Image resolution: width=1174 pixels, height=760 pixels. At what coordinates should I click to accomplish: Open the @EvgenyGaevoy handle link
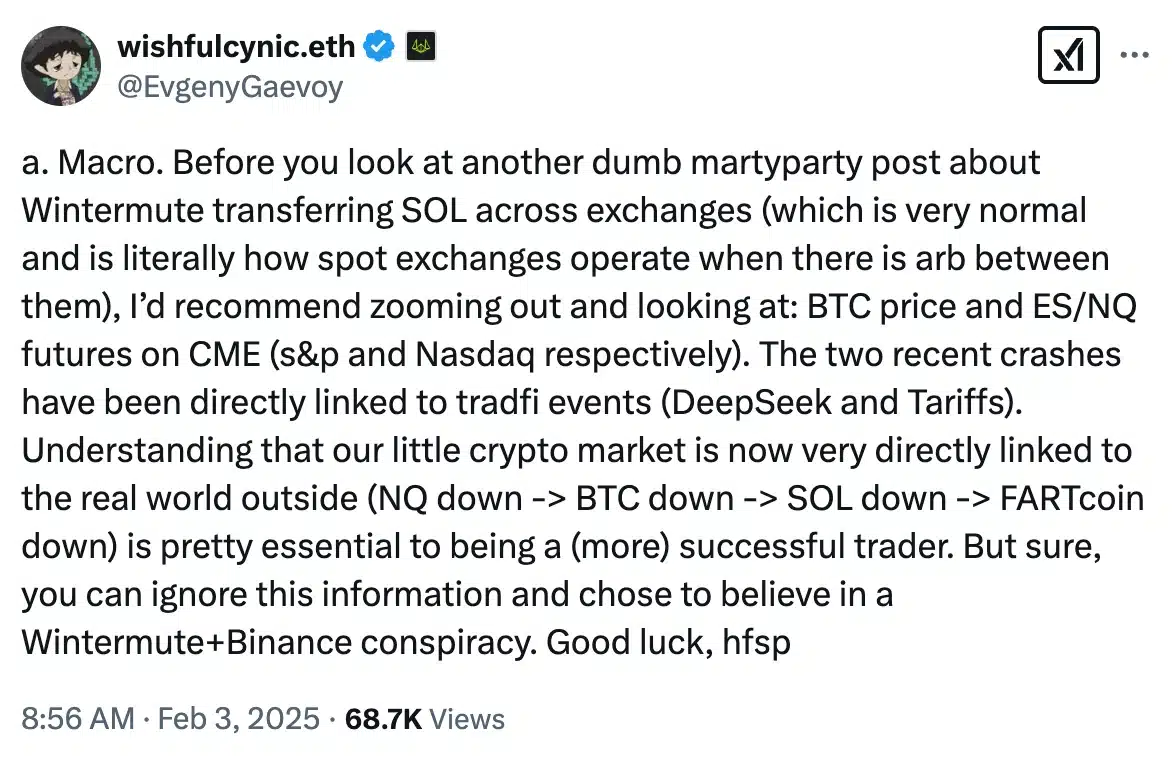(230, 87)
